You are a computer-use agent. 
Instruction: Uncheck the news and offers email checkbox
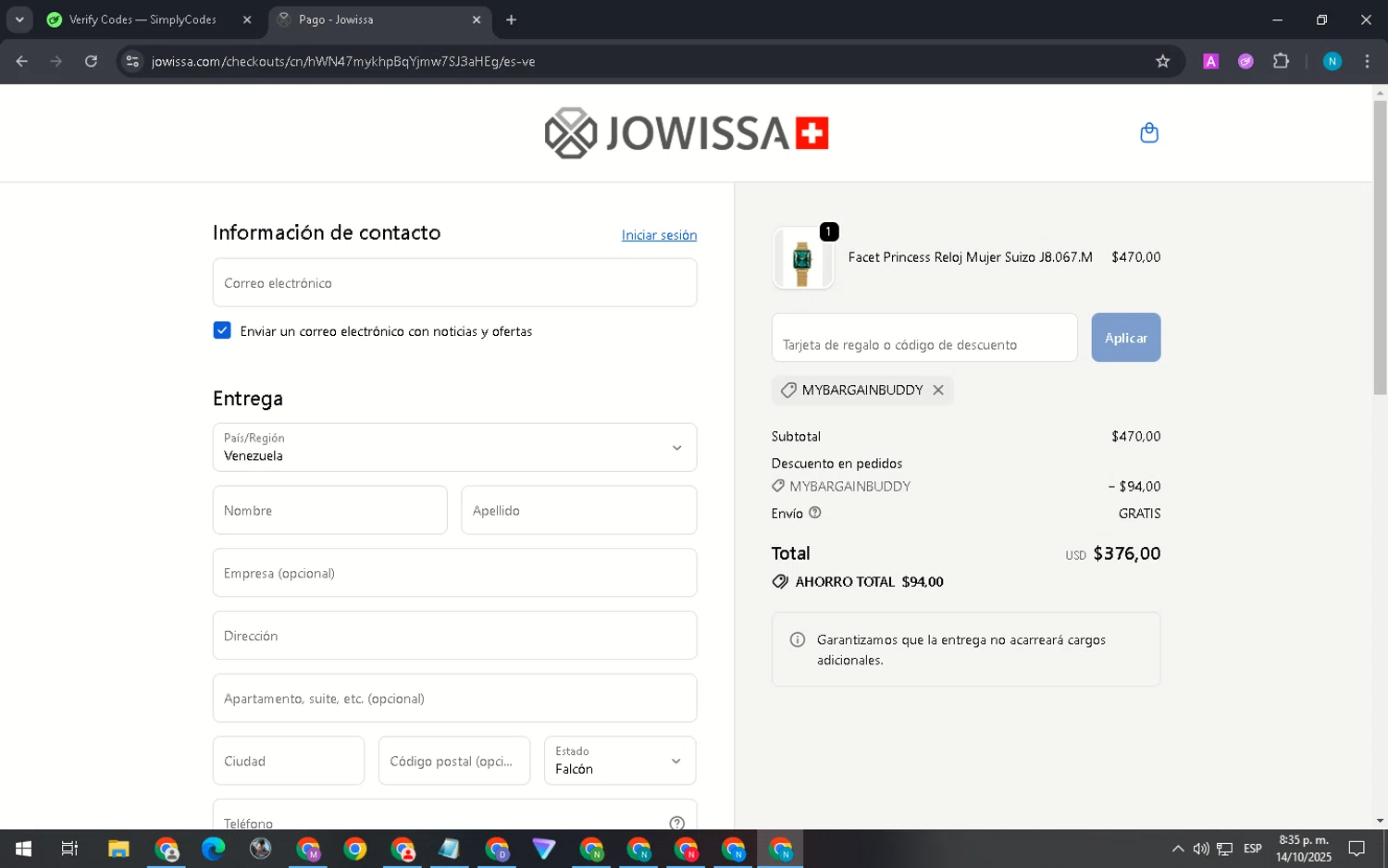[222, 330]
